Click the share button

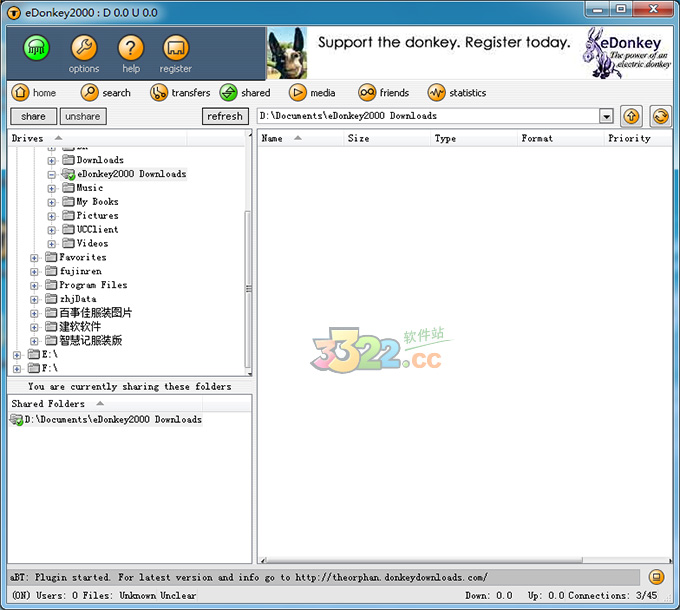coord(33,116)
